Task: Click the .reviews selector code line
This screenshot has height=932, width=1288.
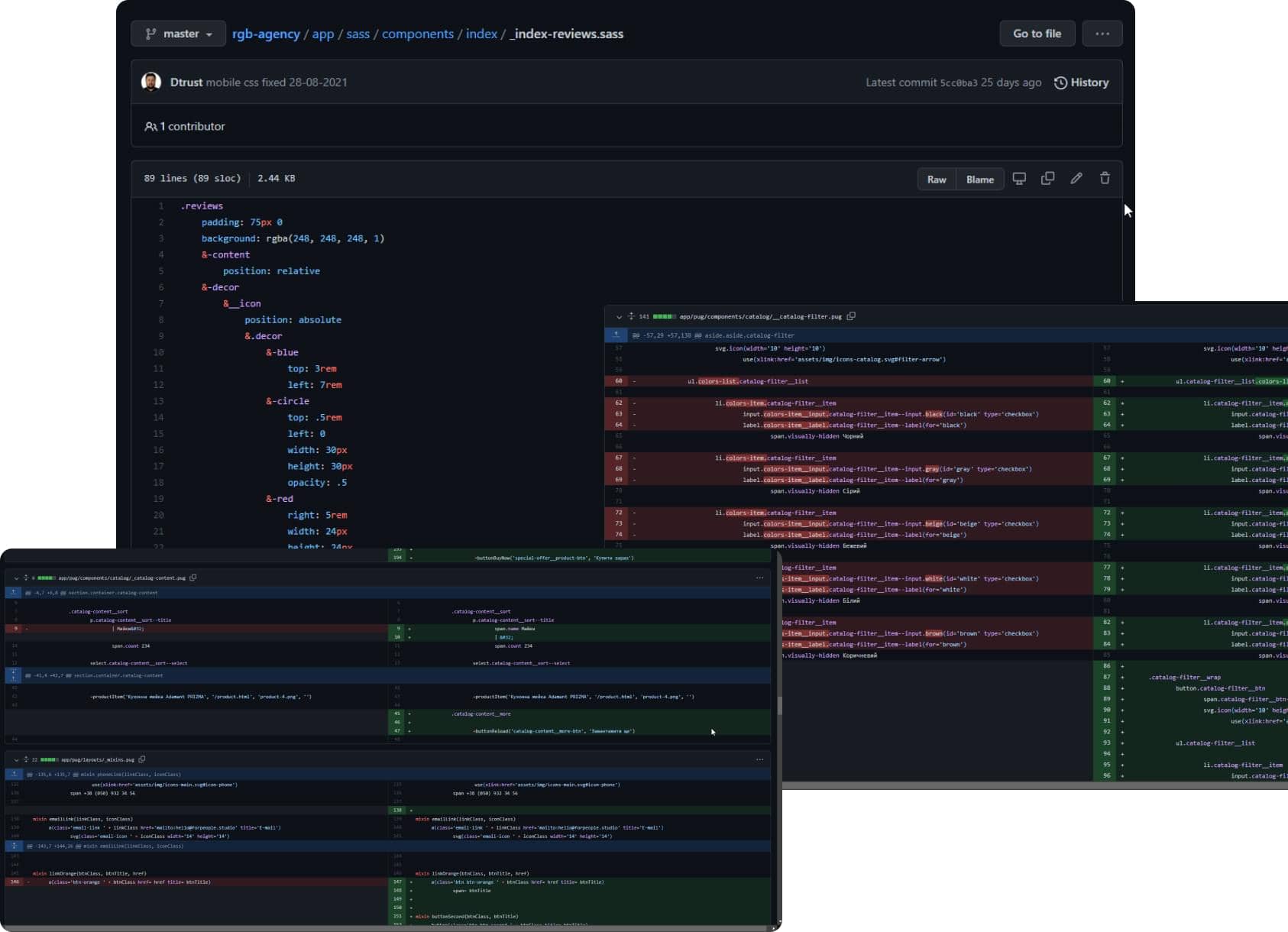Action: click(x=202, y=206)
